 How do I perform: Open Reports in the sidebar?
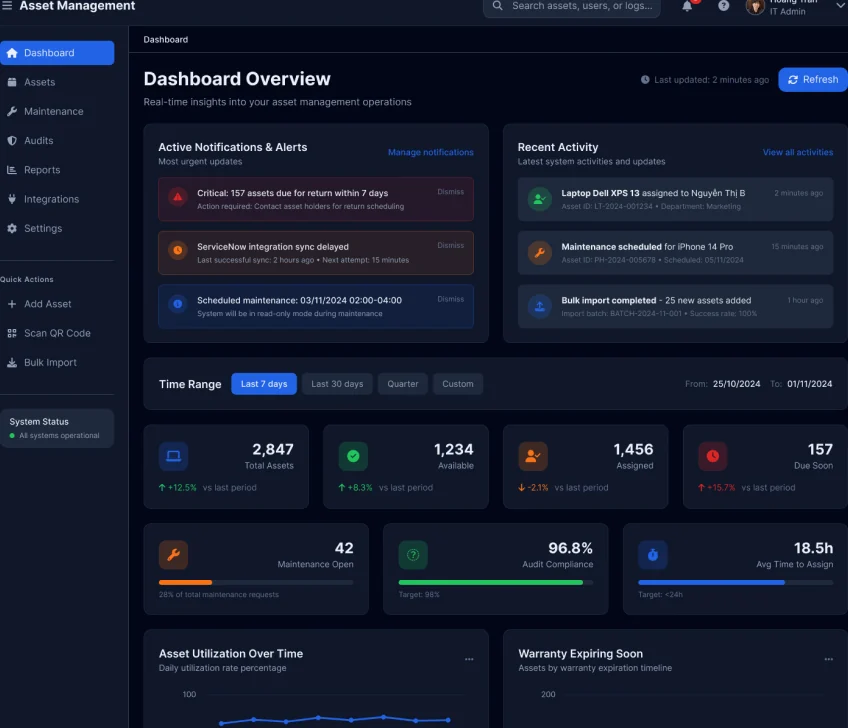pyautogui.click(x=57, y=170)
